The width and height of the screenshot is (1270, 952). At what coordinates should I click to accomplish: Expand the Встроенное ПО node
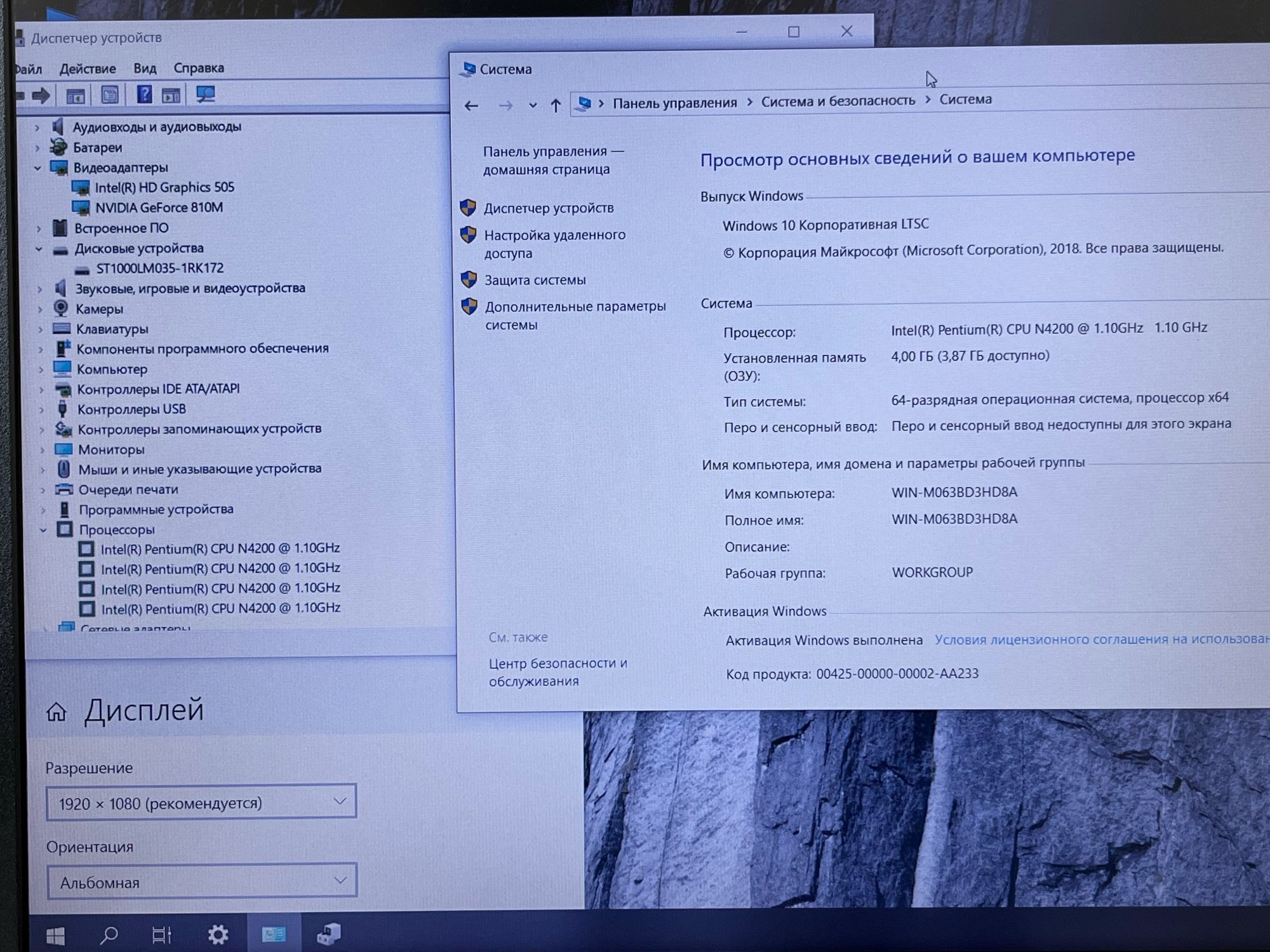(39, 228)
